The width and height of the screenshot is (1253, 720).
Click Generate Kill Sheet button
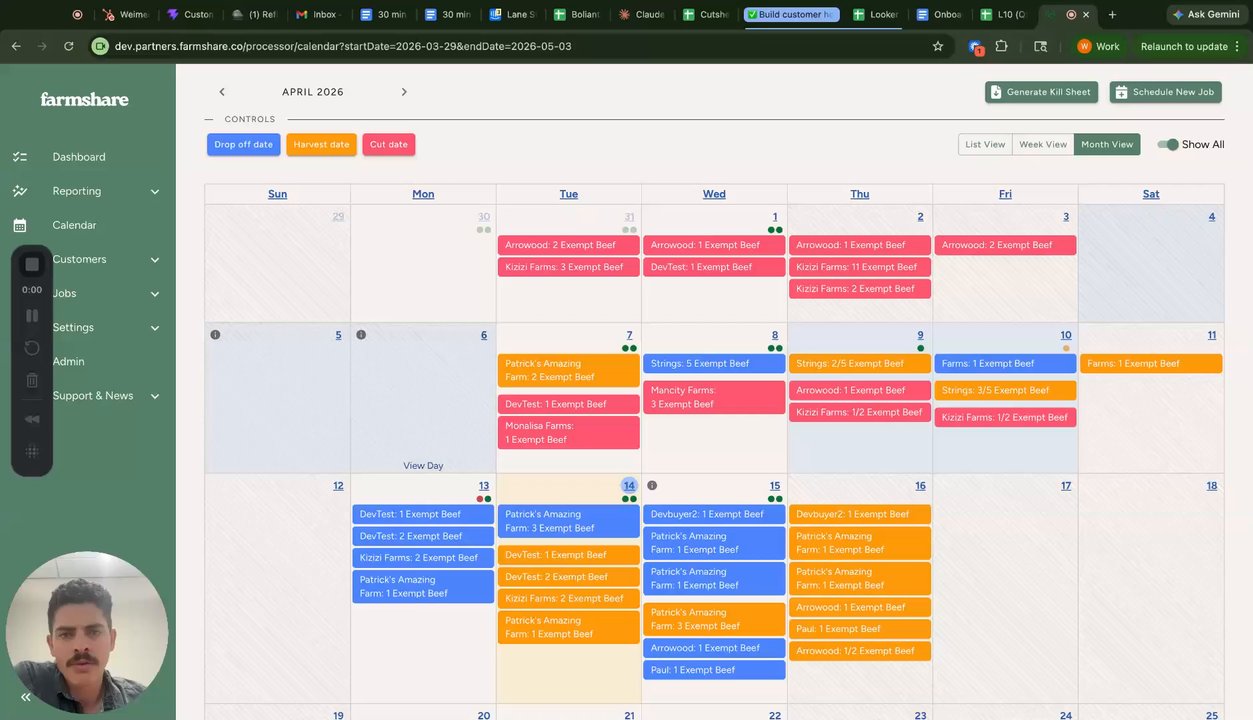pyautogui.click(x=1041, y=92)
